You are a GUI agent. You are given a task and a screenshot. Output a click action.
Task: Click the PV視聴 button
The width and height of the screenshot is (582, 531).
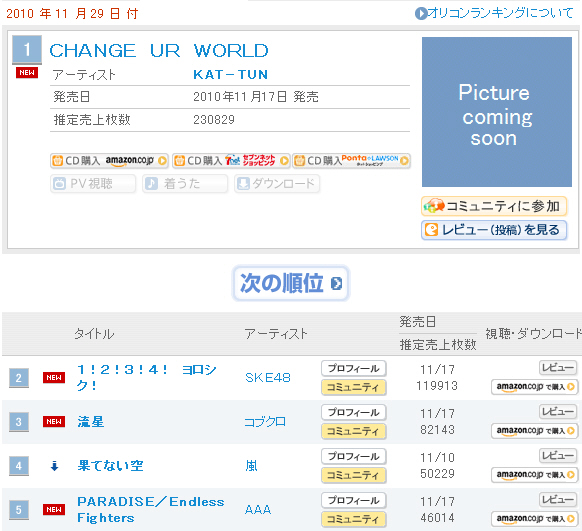[93, 184]
